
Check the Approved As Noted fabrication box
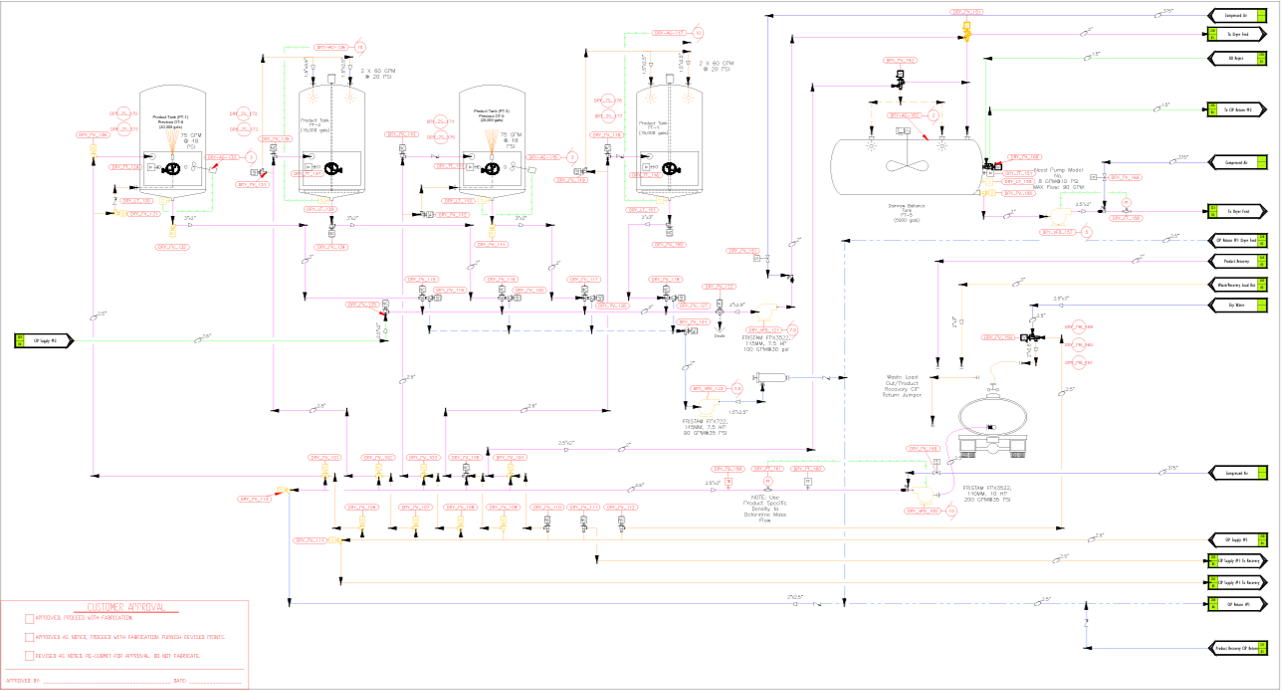30,637
